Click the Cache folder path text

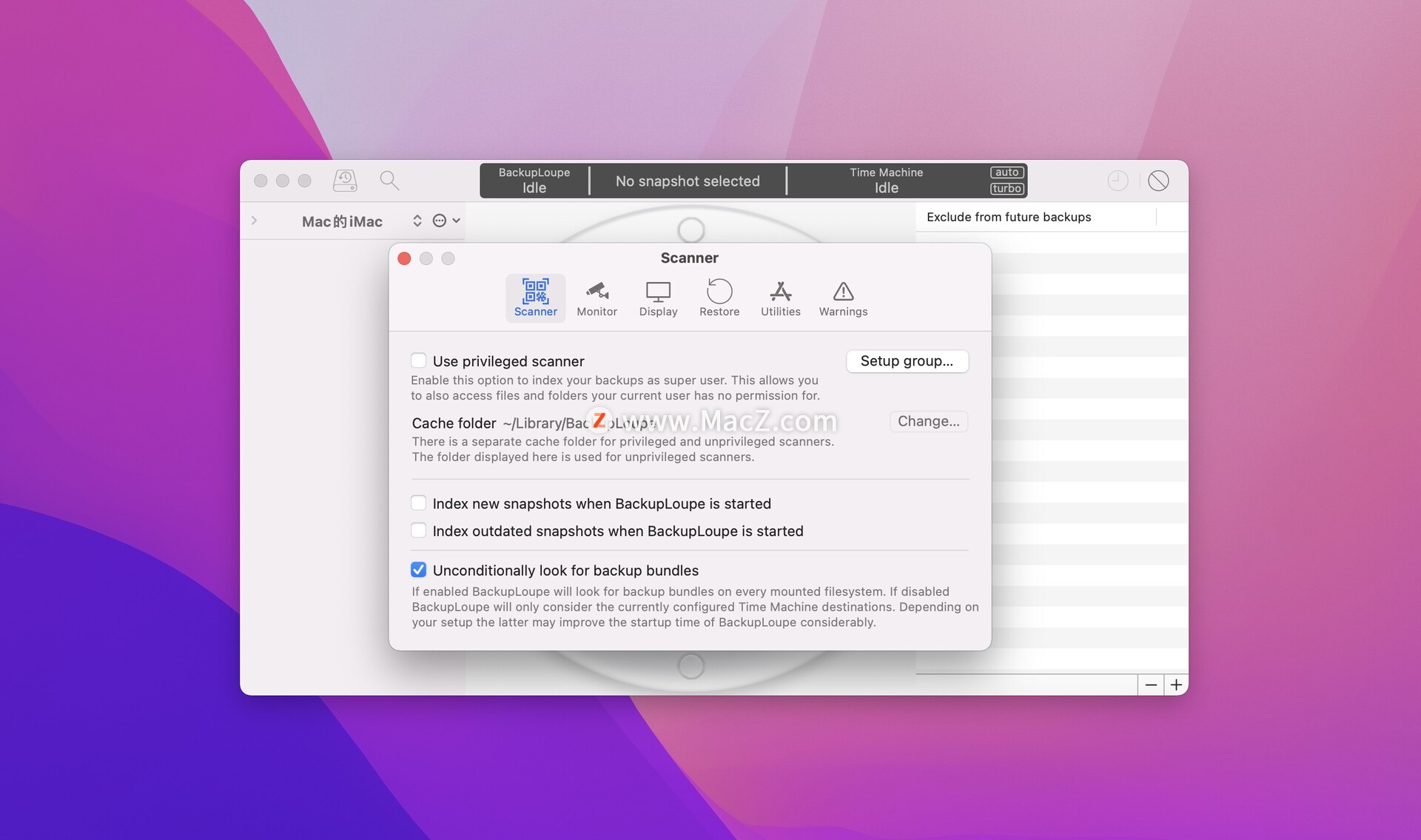578,423
